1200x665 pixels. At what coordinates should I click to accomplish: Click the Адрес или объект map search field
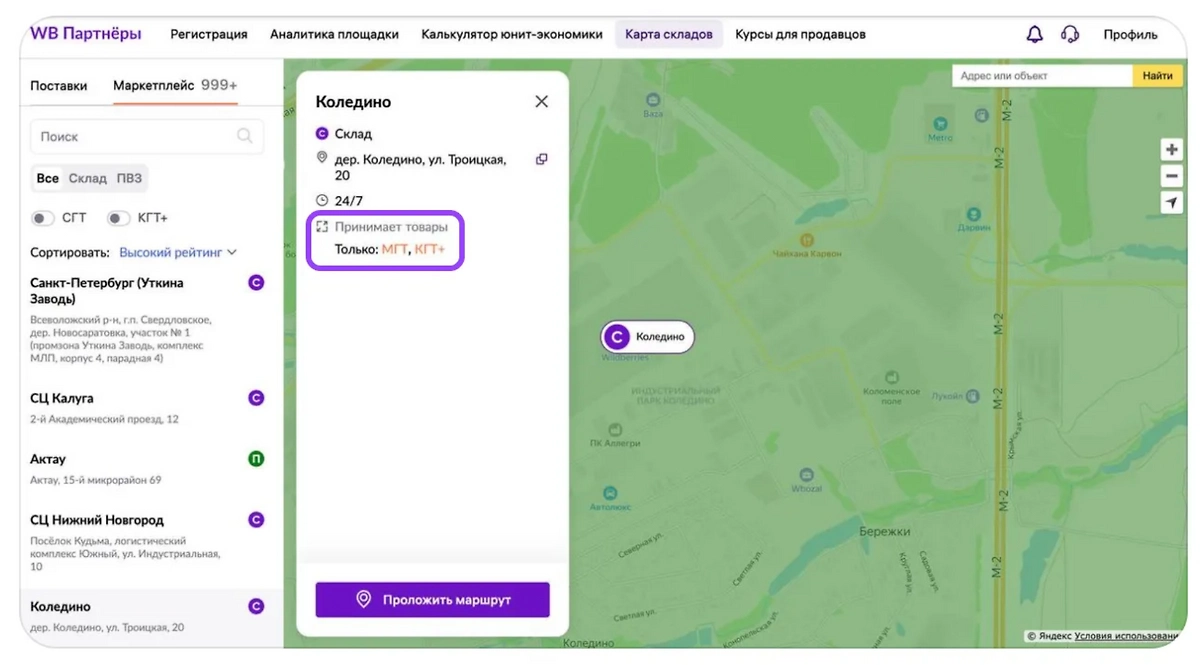pyautogui.click(x=1041, y=76)
